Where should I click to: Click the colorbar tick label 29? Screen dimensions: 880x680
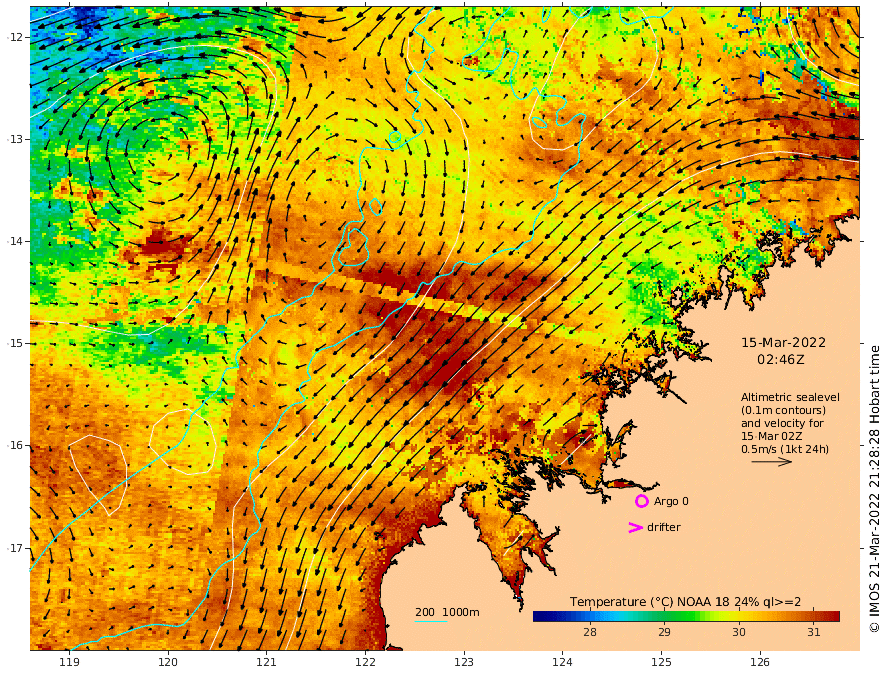pyautogui.click(x=664, y=632)
